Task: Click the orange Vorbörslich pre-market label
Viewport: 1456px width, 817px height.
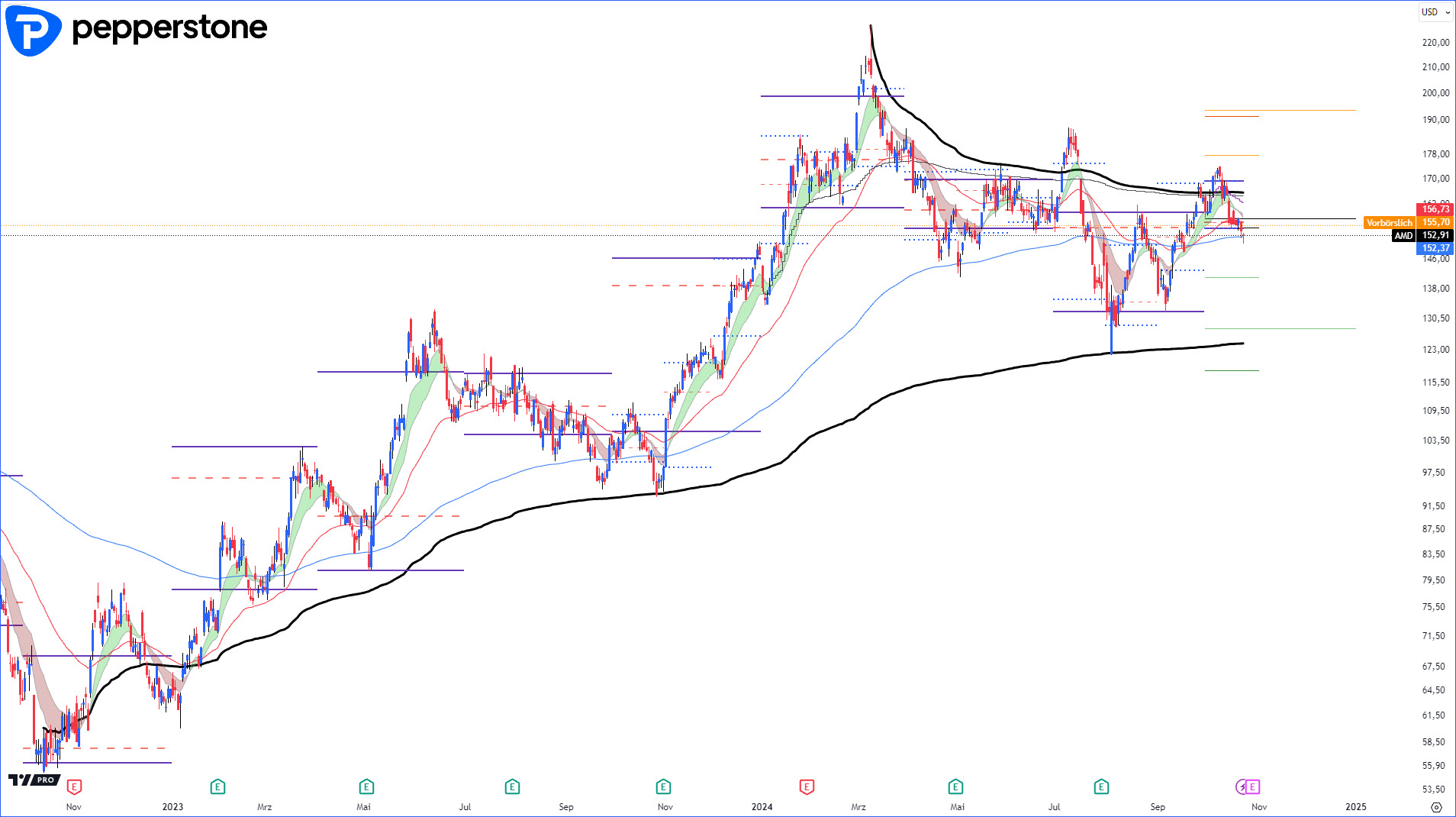Action: (x=1389, y=223)
